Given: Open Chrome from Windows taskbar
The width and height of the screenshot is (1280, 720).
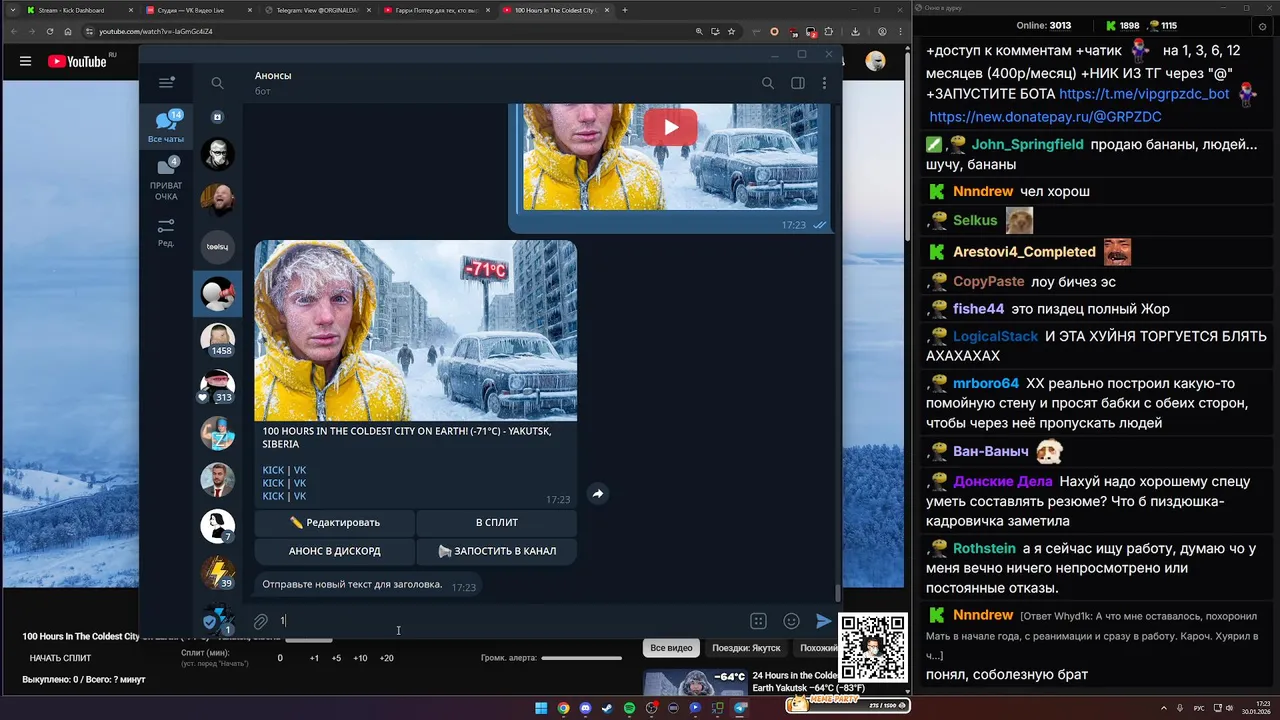Looking at the screenshot, I should coord(563,708).
